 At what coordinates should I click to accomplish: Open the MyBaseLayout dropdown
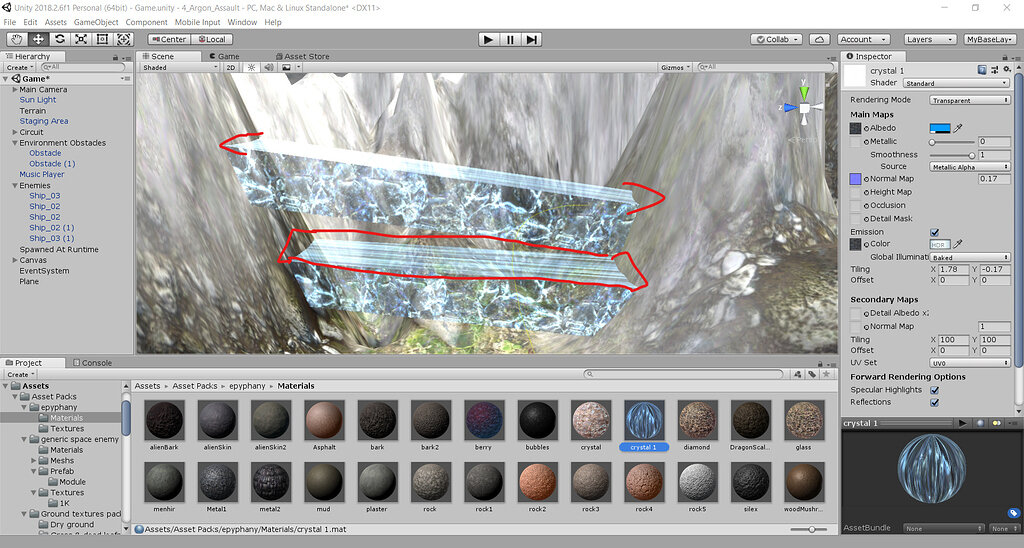(x=989, y=40)
